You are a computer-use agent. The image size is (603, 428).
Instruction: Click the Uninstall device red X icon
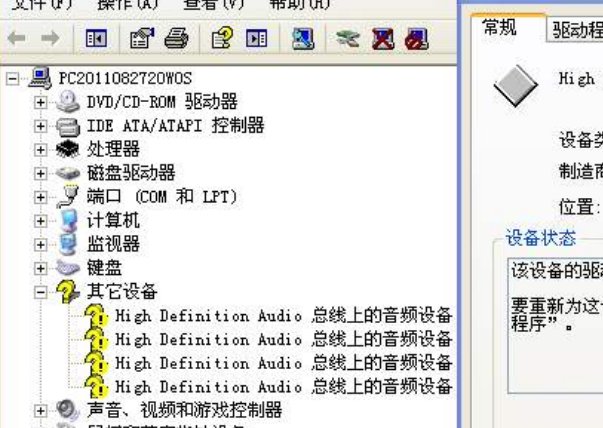[382, 39]
